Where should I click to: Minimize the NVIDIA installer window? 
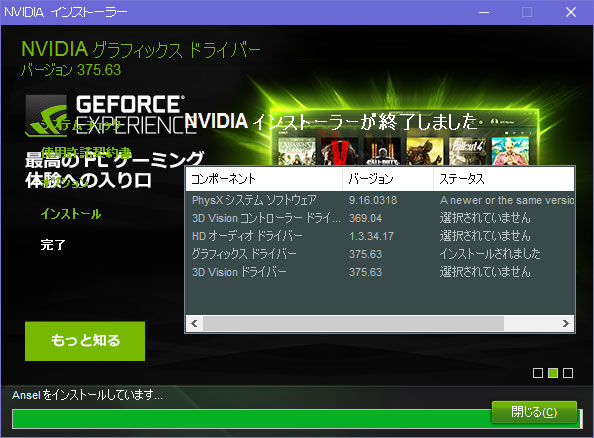click(484, 13)
